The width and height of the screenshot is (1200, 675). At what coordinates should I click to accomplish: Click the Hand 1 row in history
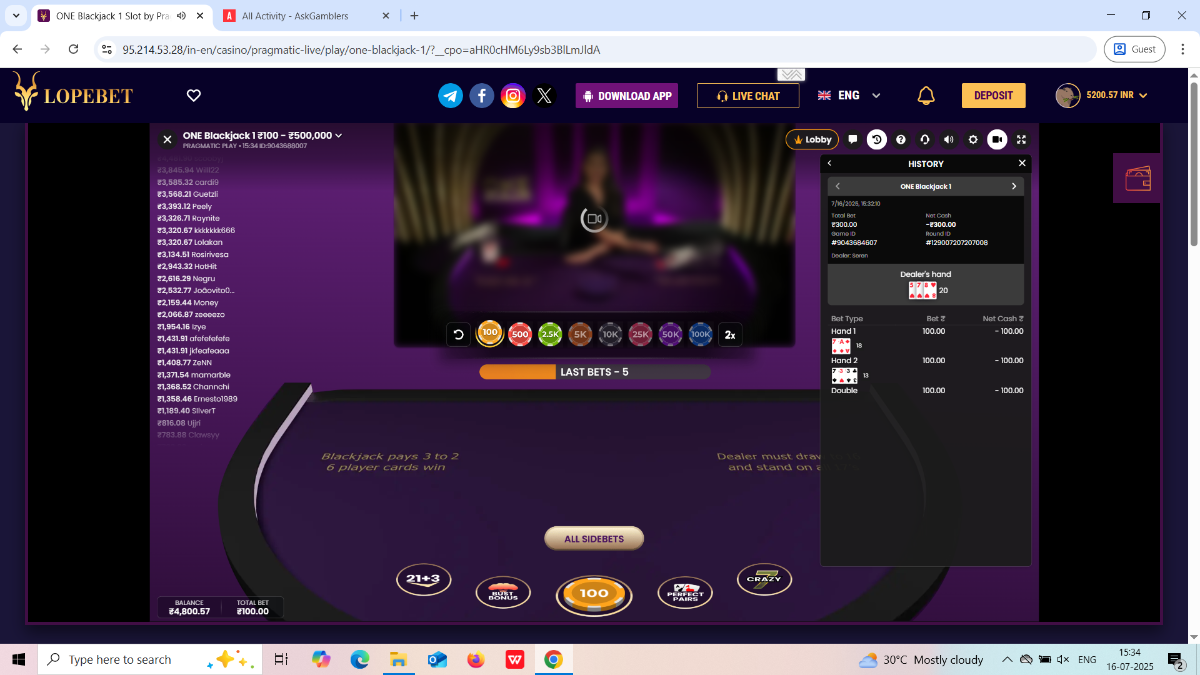point(927,331)
